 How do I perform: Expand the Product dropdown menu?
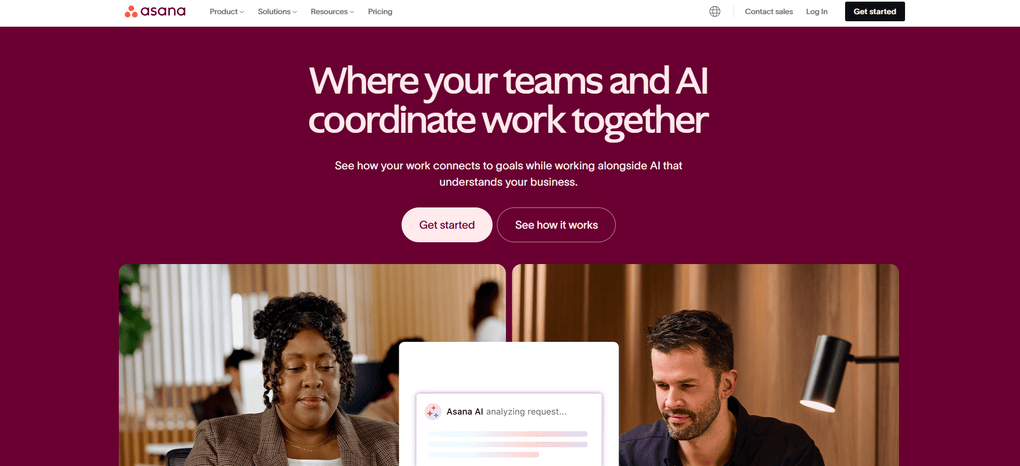coord(226,12)
